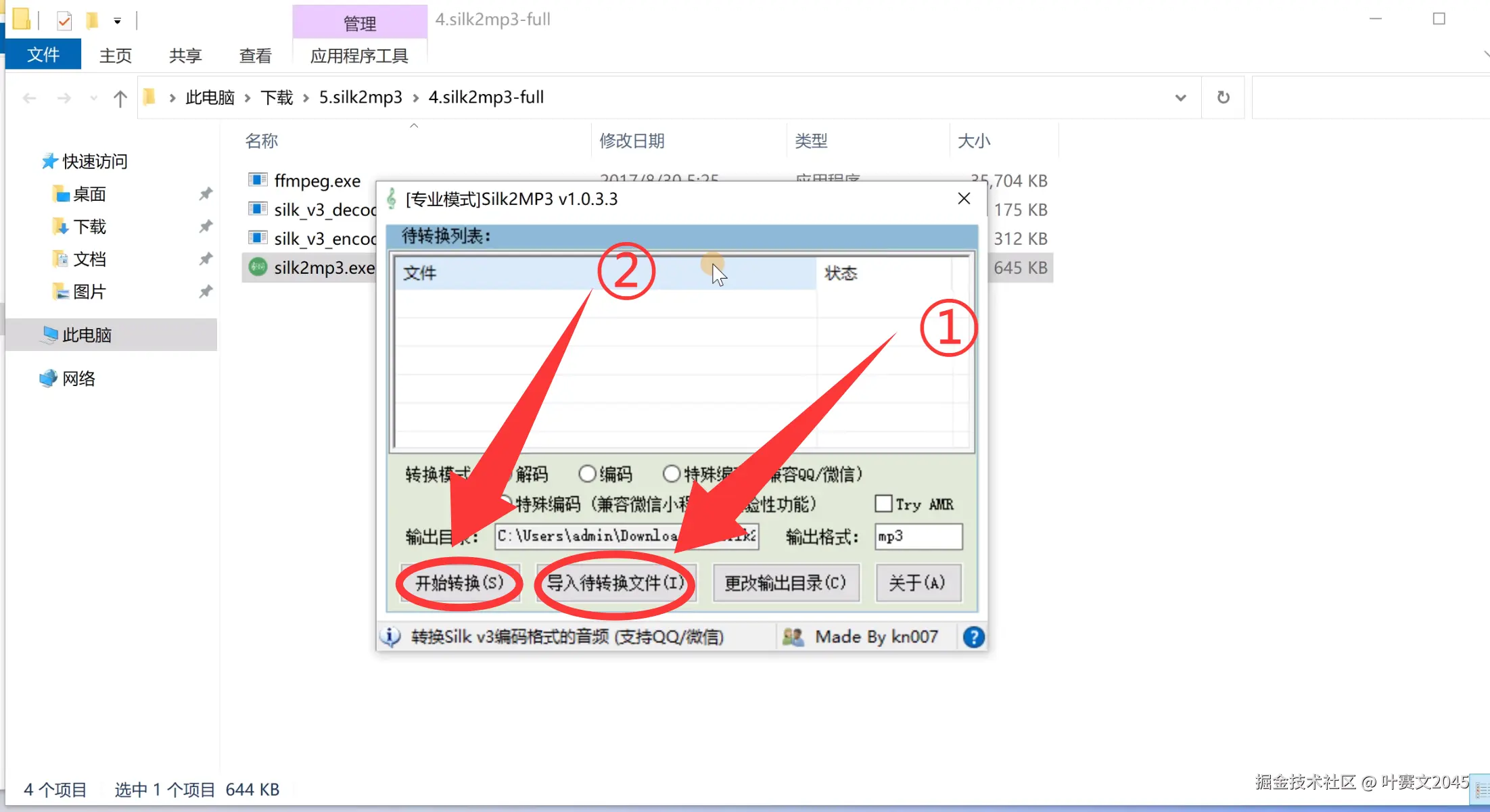
Task: Expand the address bar history dropdown
Action: [x=1180, y=97]
